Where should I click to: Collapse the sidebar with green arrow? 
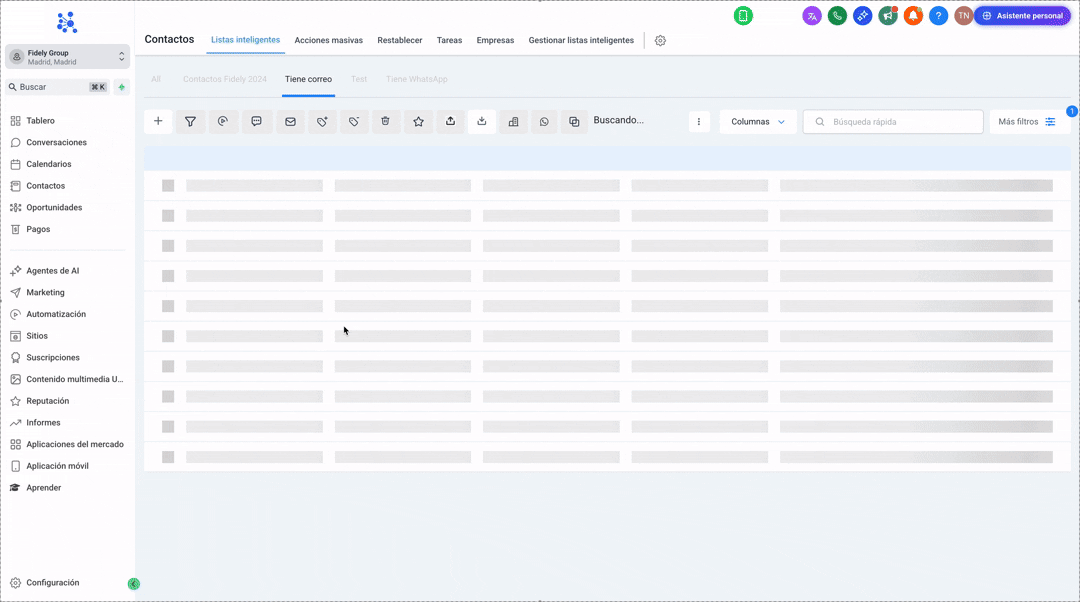pyautogui.click(x=134, y=584)
